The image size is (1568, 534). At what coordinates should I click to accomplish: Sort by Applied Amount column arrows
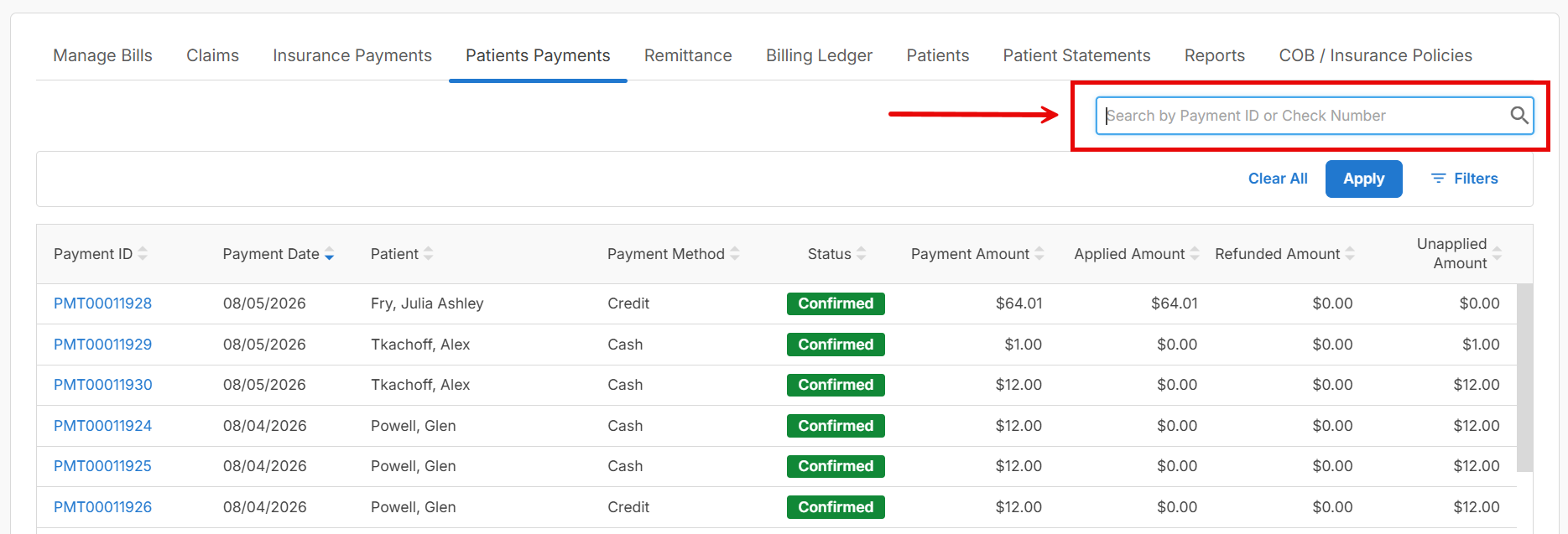(1195, 253)
